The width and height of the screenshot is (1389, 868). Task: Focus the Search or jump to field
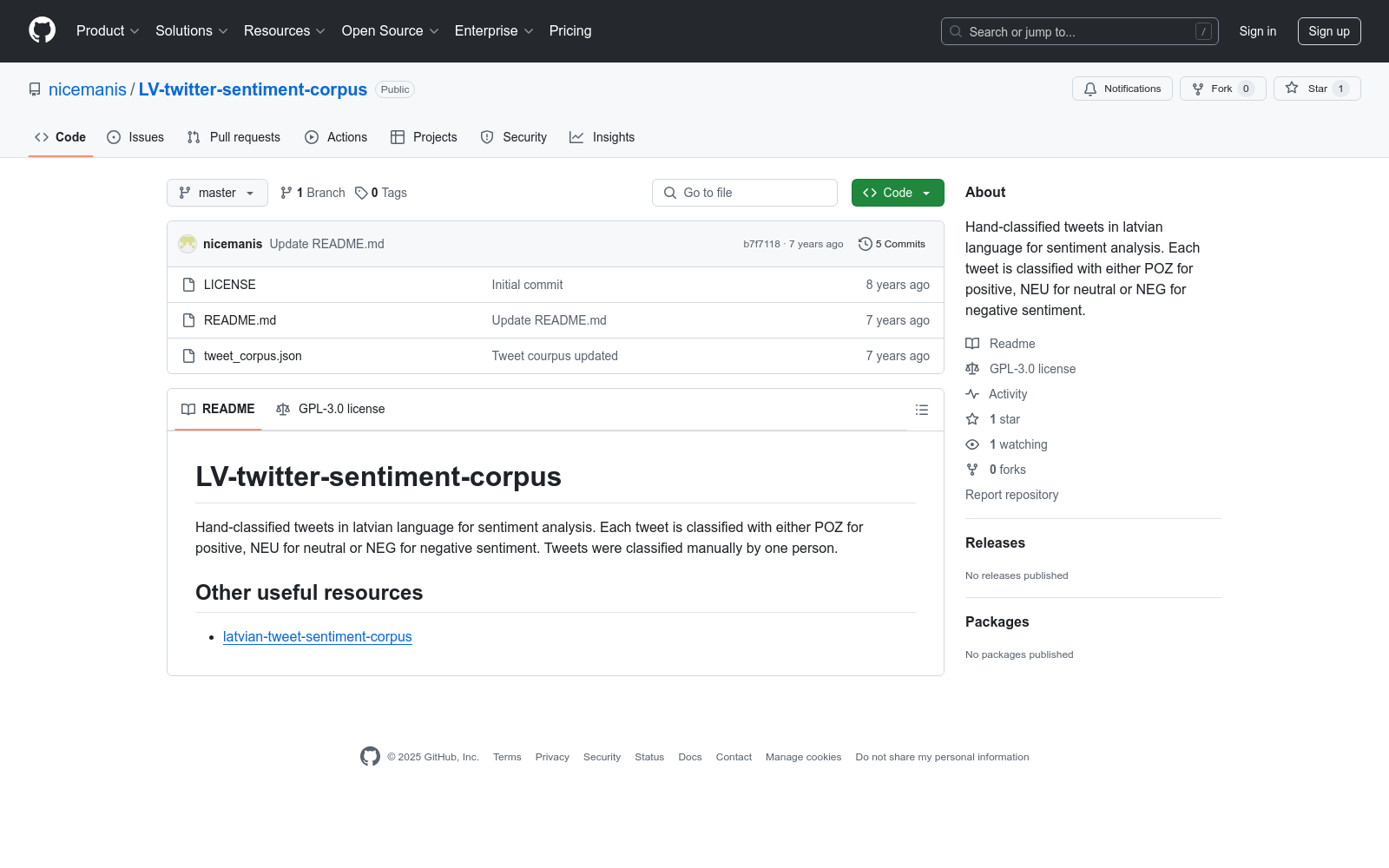pos(1080,31)
